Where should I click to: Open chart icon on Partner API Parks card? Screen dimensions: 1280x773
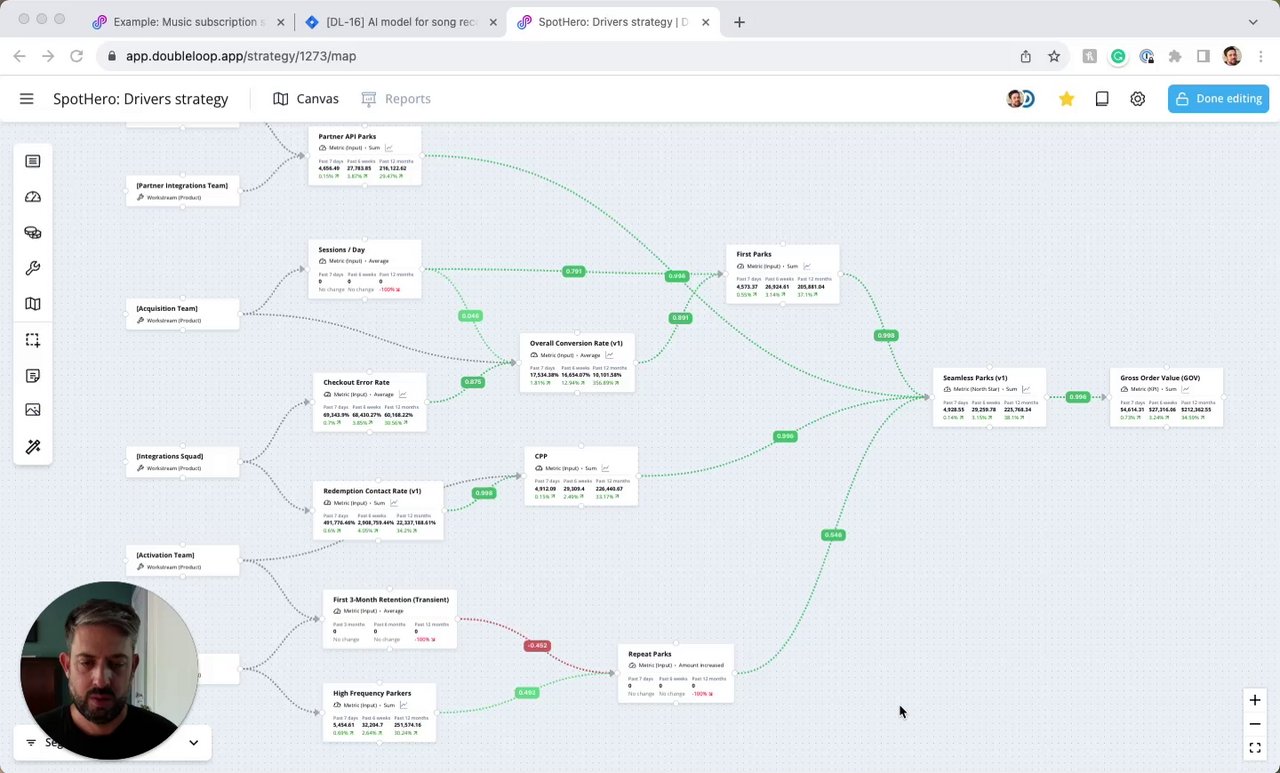(389, 148)
